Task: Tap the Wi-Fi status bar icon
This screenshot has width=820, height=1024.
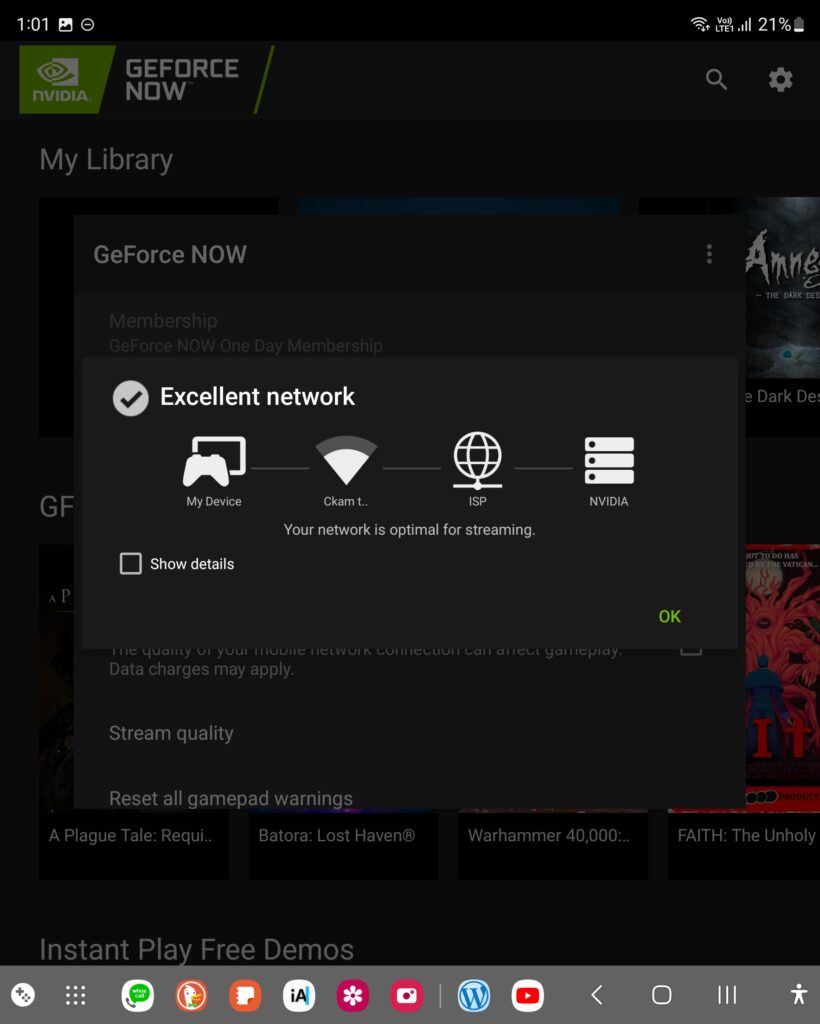Action: 700,25
